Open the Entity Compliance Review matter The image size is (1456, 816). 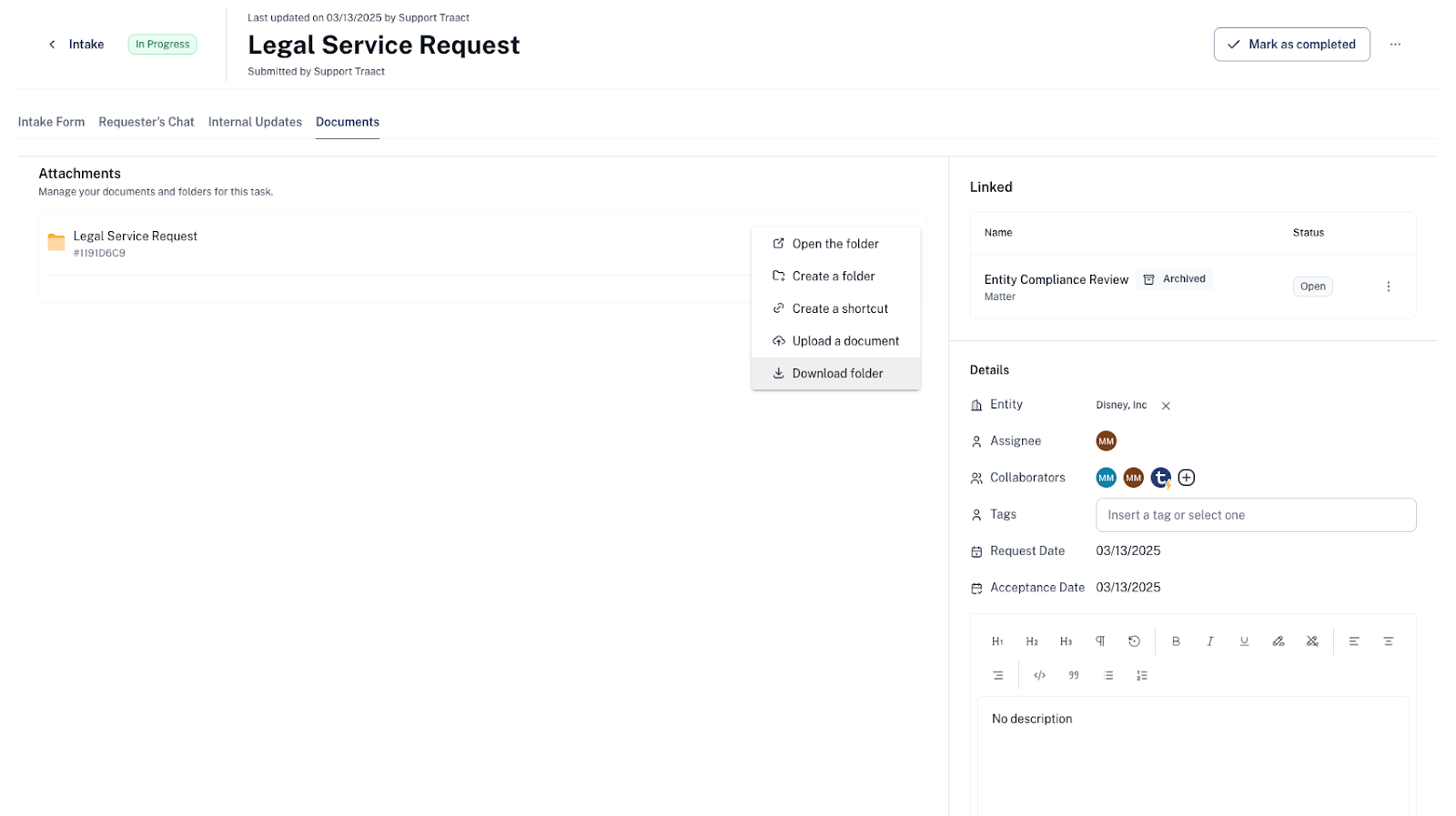(1056, 280)
